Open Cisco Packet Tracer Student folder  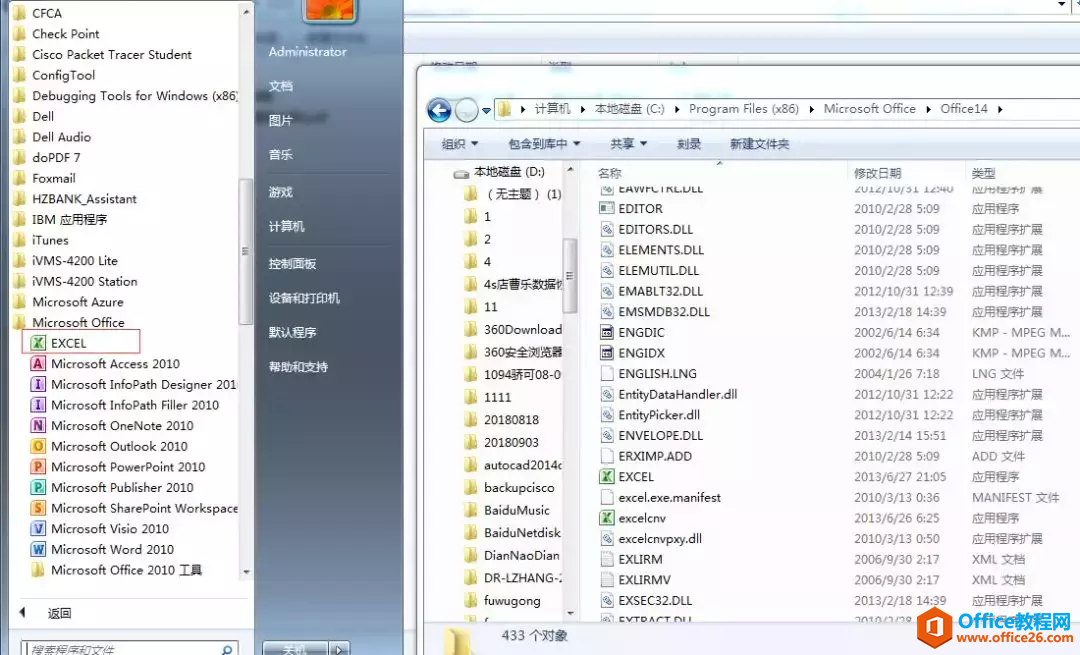point(103,54)
